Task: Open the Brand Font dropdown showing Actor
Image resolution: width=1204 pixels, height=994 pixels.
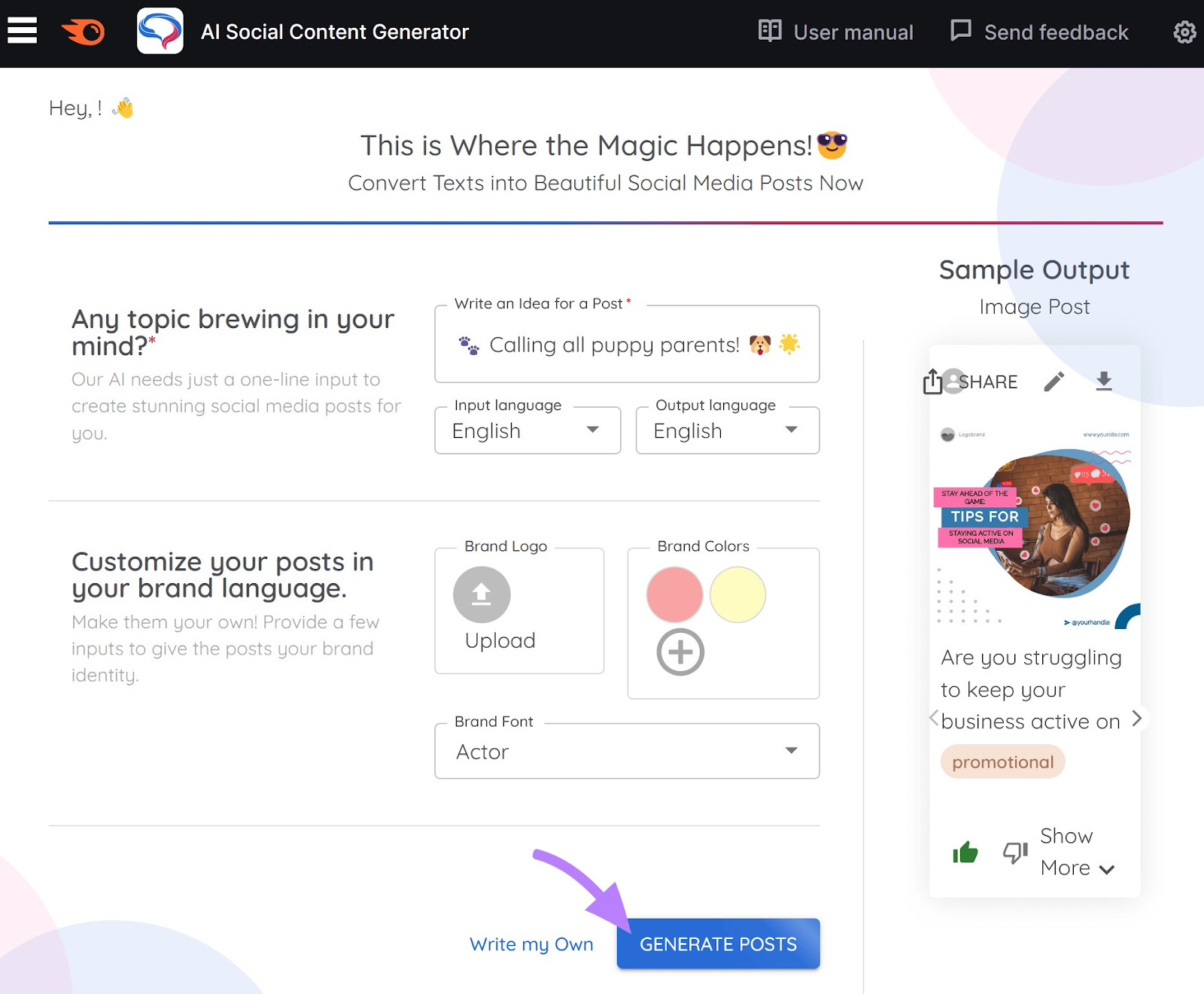Action: click(x=626, y=751)
